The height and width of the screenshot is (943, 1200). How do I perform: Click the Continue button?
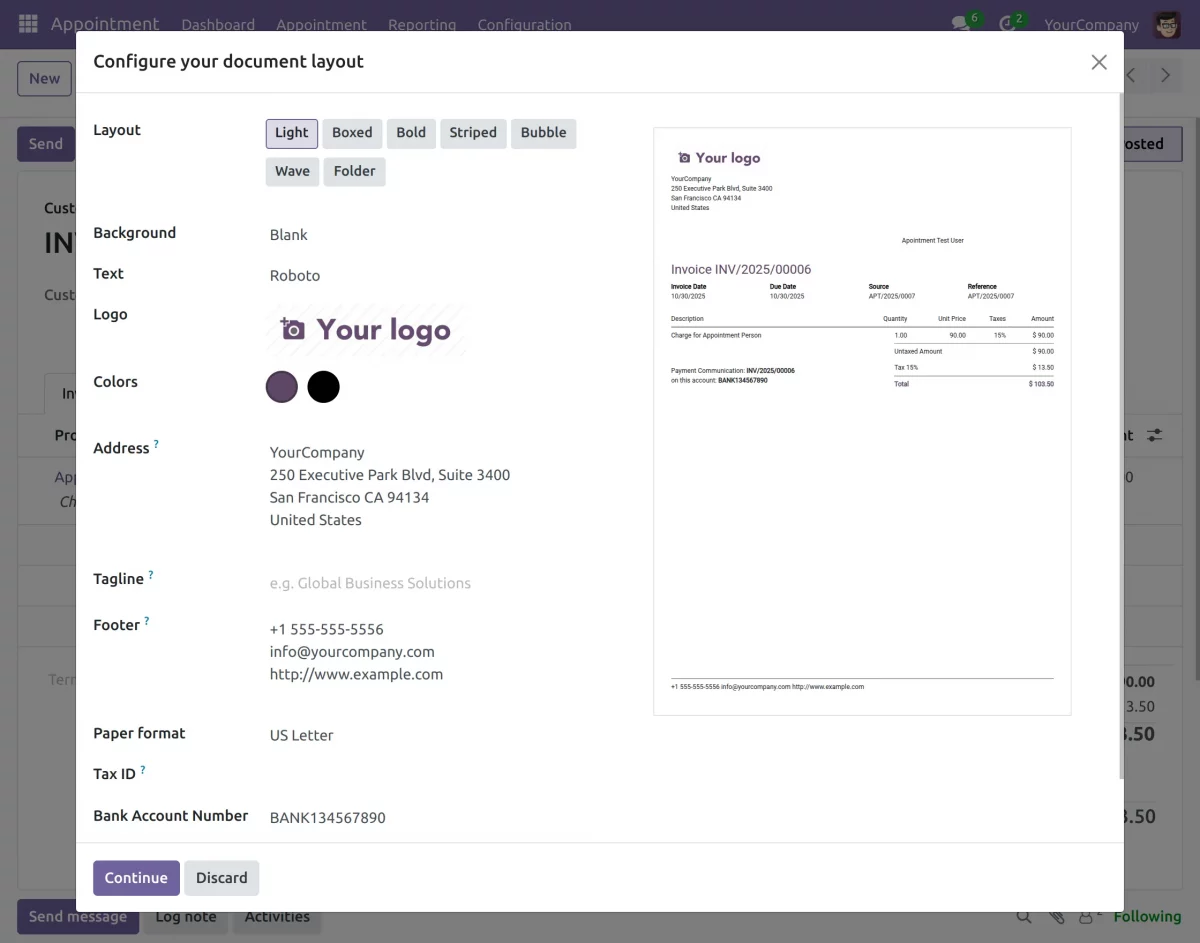click(136, 877)
